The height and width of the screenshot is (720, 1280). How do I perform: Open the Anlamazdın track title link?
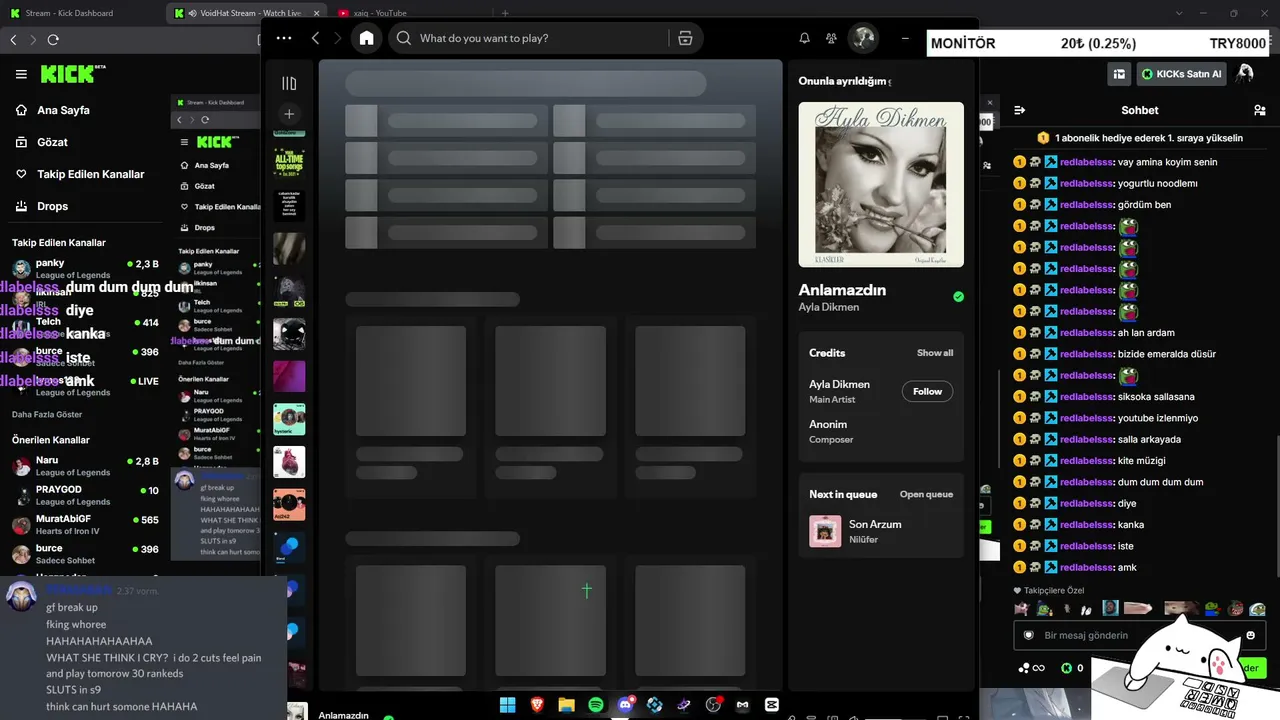842,290
